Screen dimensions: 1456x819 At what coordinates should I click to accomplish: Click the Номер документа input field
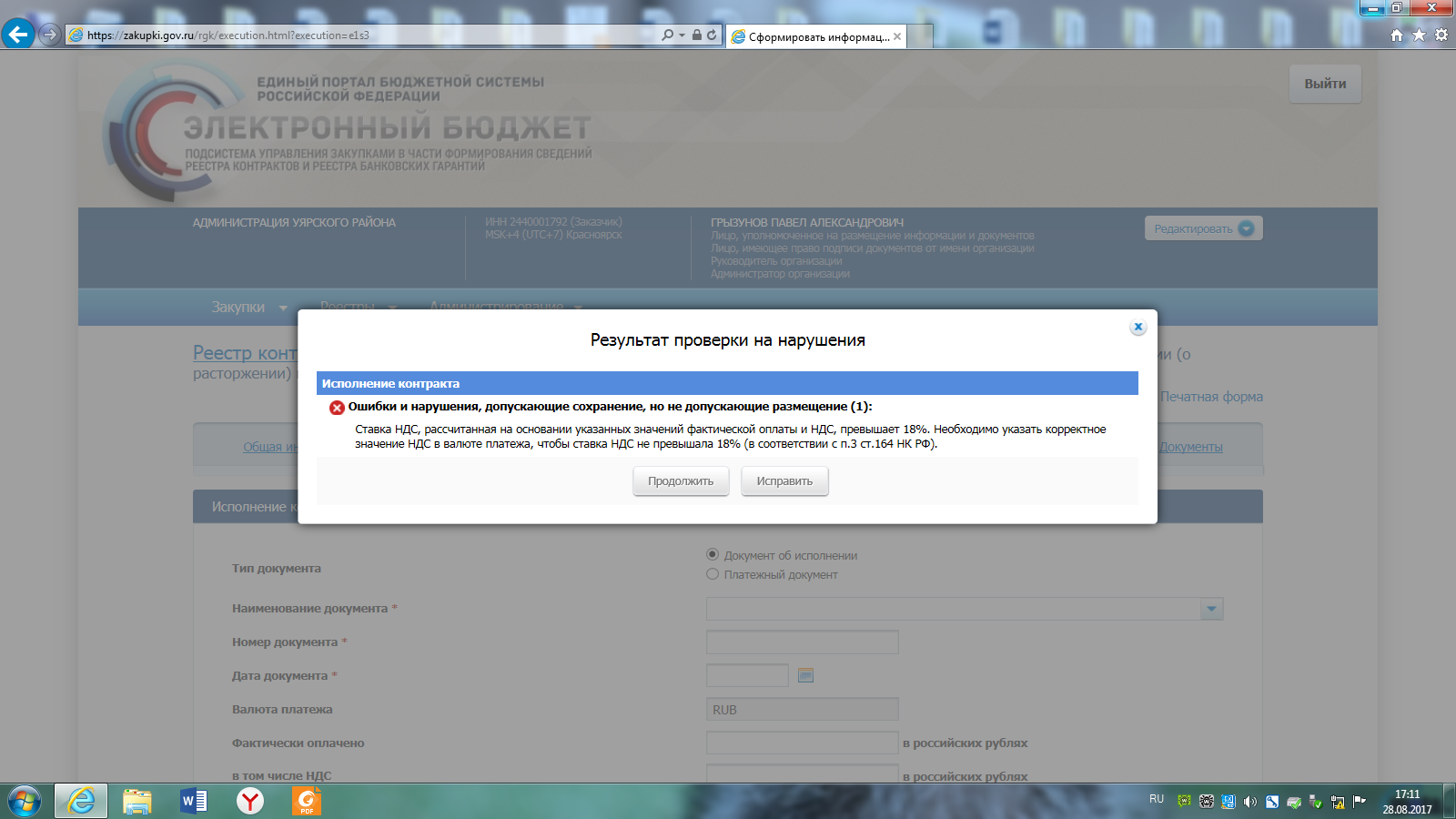[802, 642]
